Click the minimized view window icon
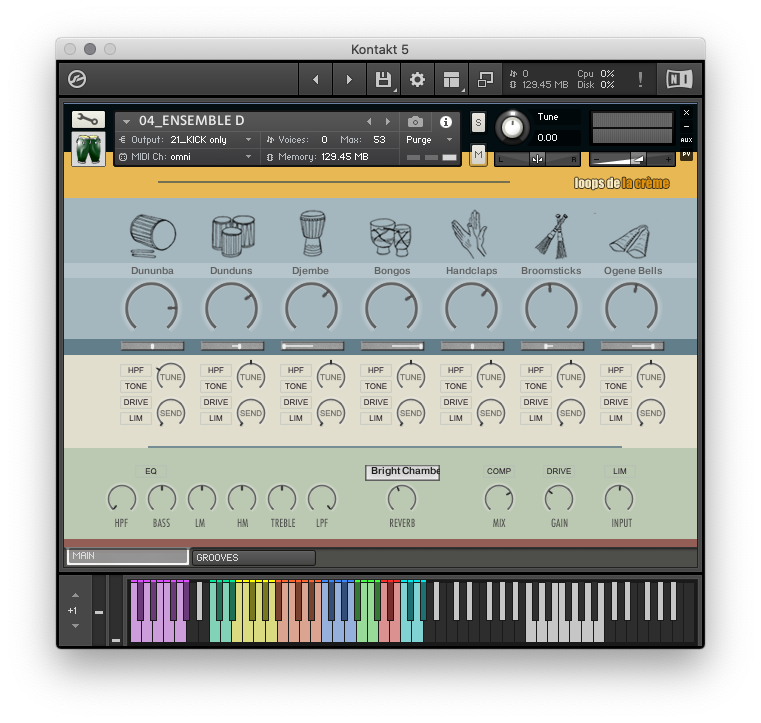The width and height of the screenshot is (761, 723). (x=485, y=79)
